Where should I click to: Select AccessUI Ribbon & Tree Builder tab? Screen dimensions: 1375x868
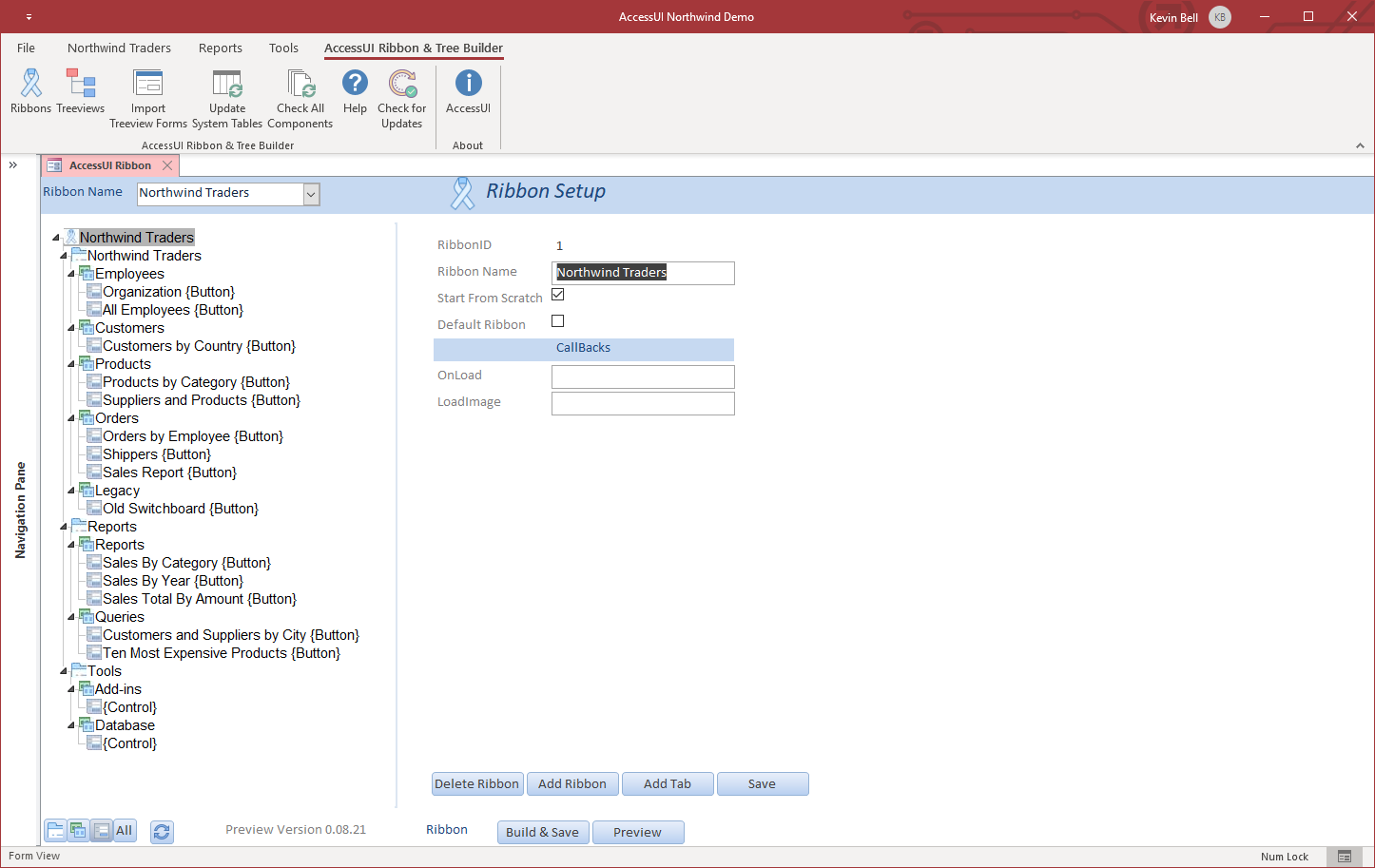coord(414,48)
